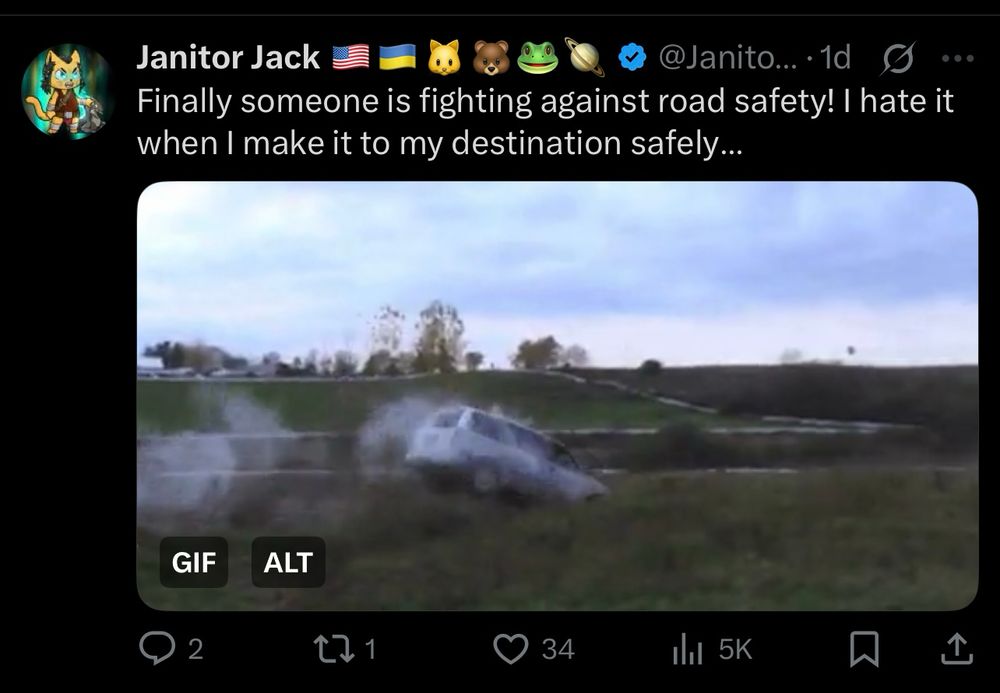Like the post with heart icon
The height and width of the screenshot is (693, 1000).
tap(511, 649)
